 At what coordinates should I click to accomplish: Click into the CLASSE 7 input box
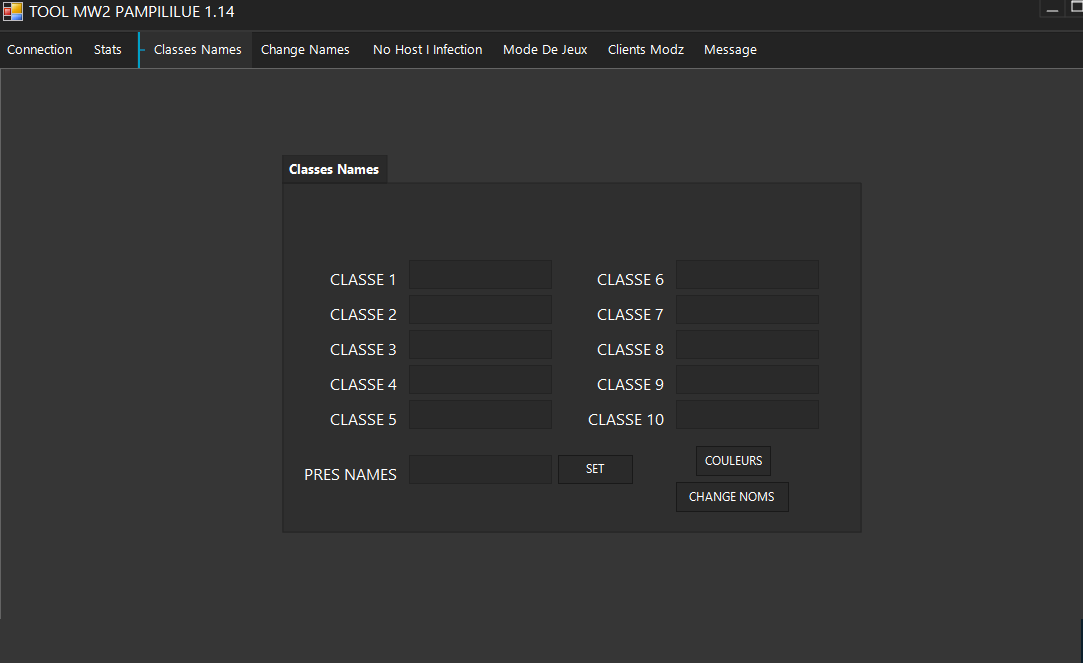[747, 310]
